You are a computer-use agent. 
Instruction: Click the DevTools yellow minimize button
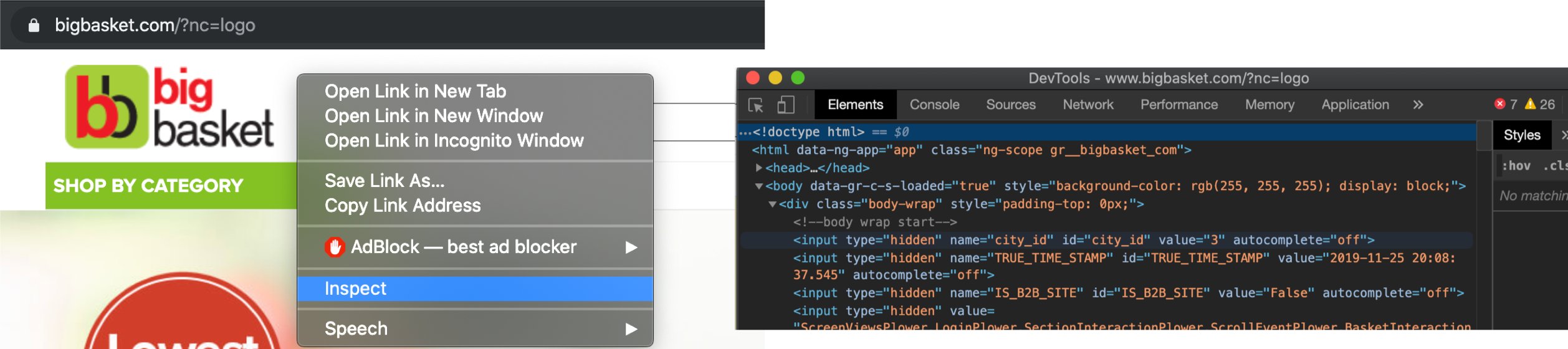click(x=775, y=78)
